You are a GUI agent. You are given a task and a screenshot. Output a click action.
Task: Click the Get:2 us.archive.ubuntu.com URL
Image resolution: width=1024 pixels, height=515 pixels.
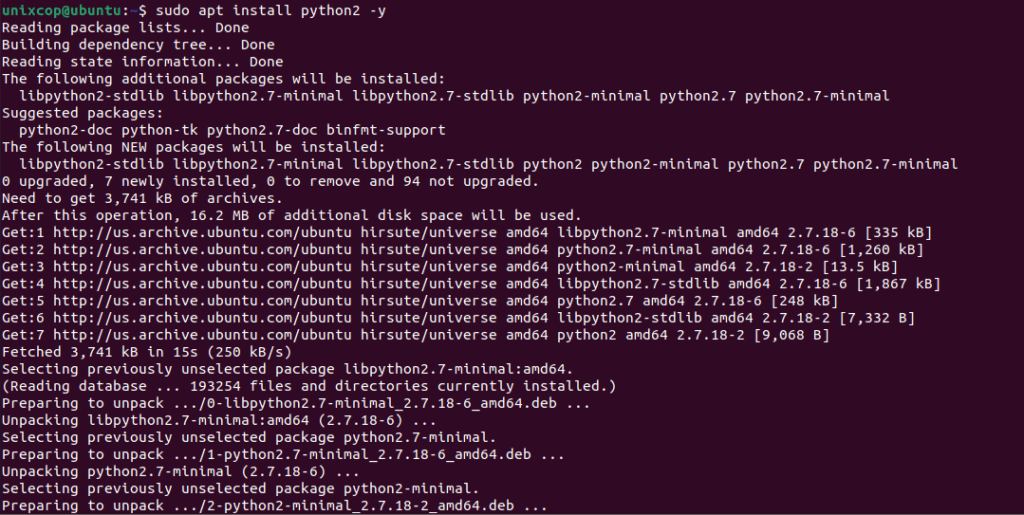click(202, 249)
